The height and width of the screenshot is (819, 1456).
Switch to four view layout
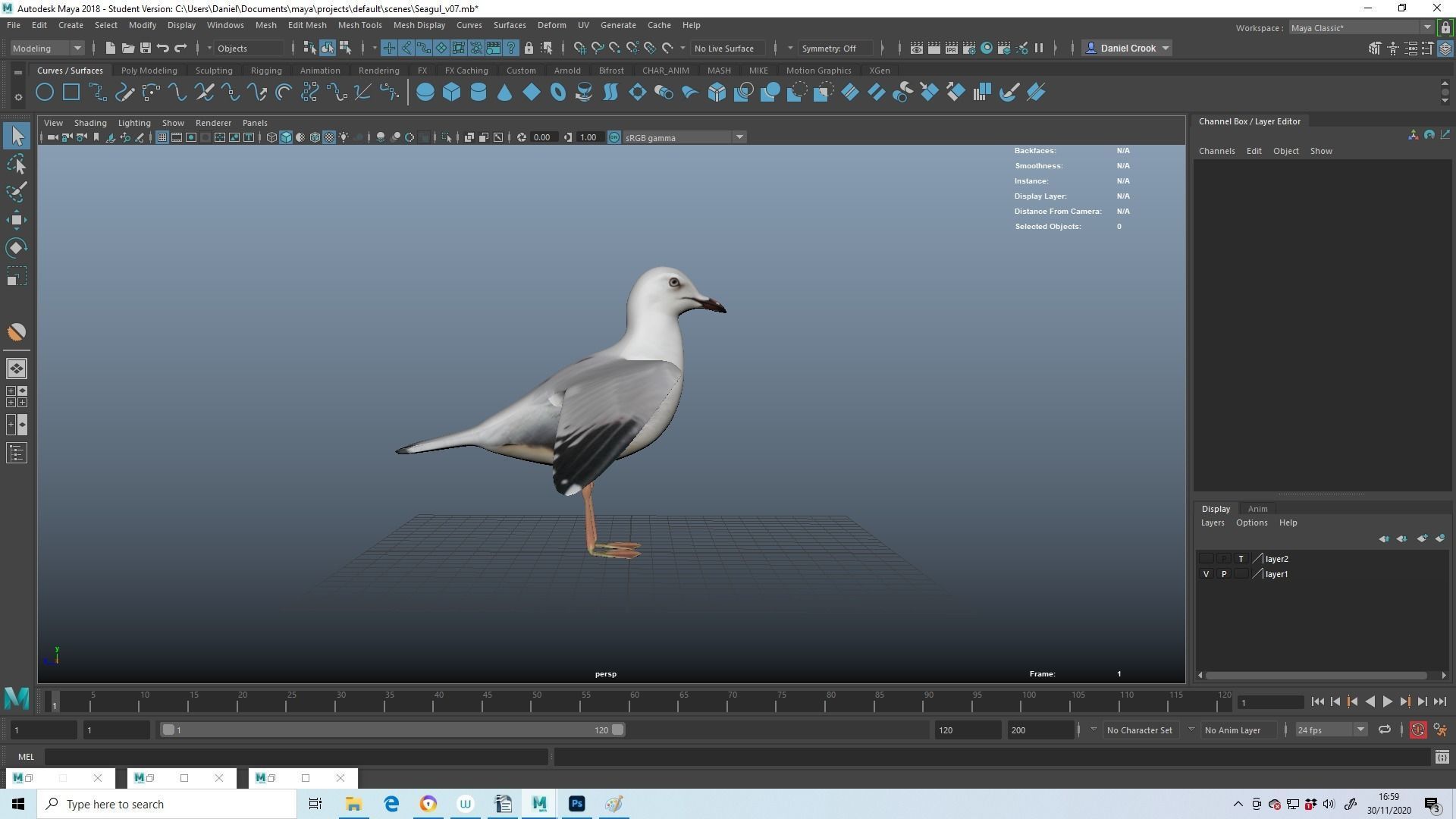(x=17, y=397)
